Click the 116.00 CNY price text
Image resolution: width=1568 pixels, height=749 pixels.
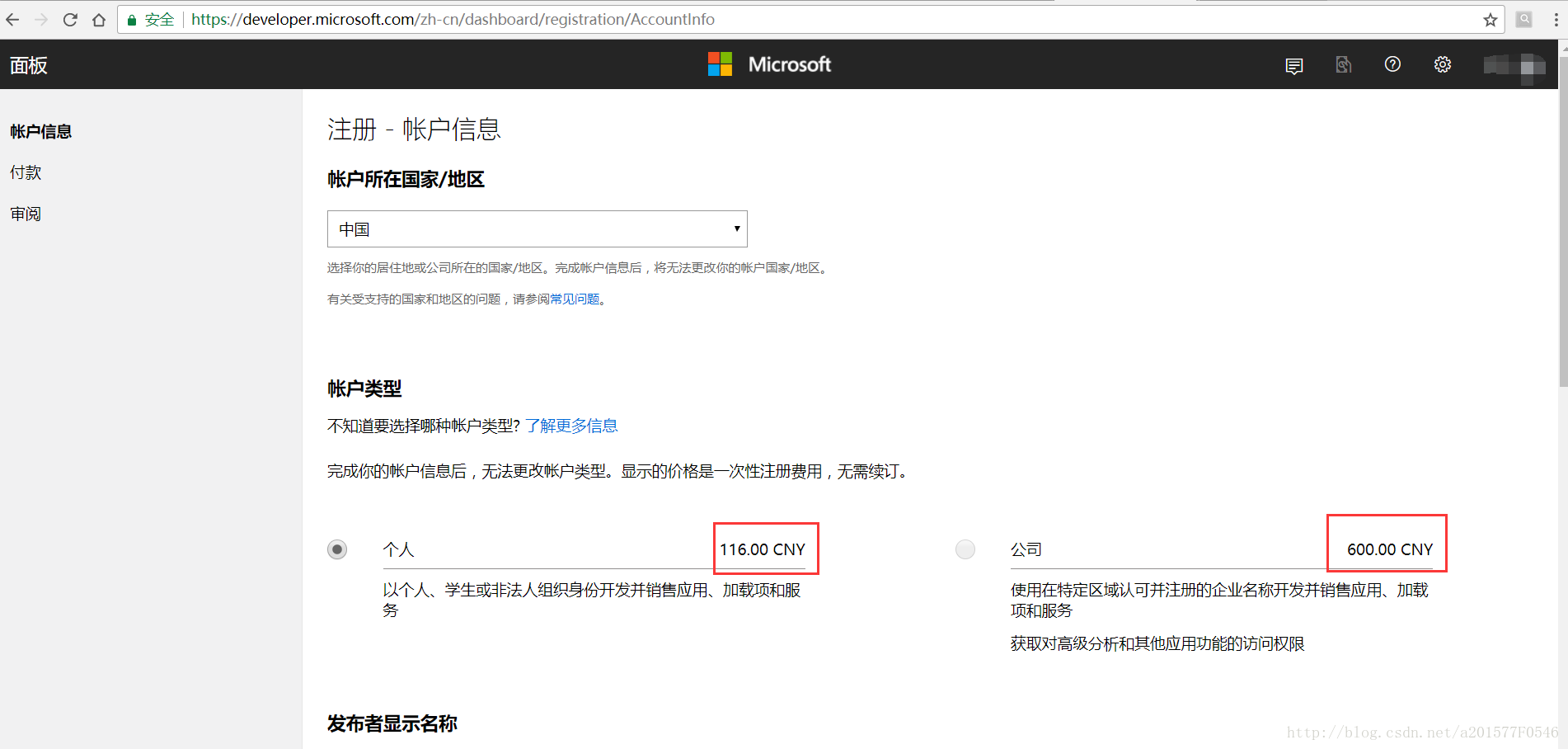coord(763,549)
